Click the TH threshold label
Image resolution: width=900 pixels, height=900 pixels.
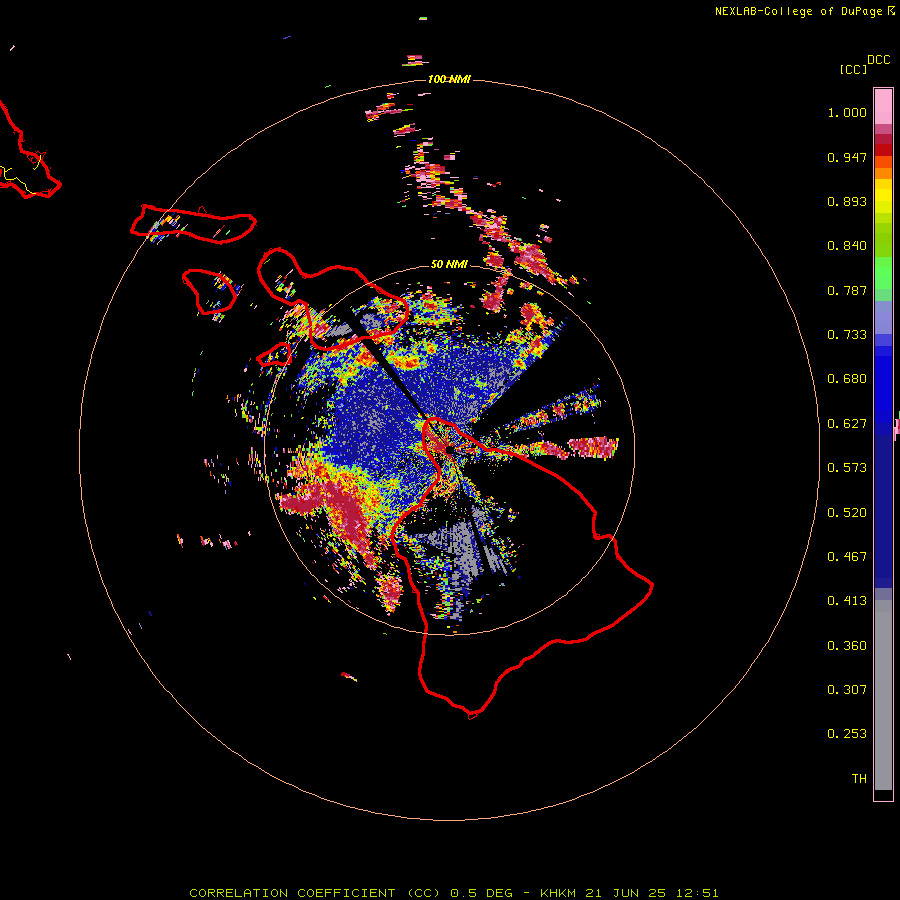[859, 779]
